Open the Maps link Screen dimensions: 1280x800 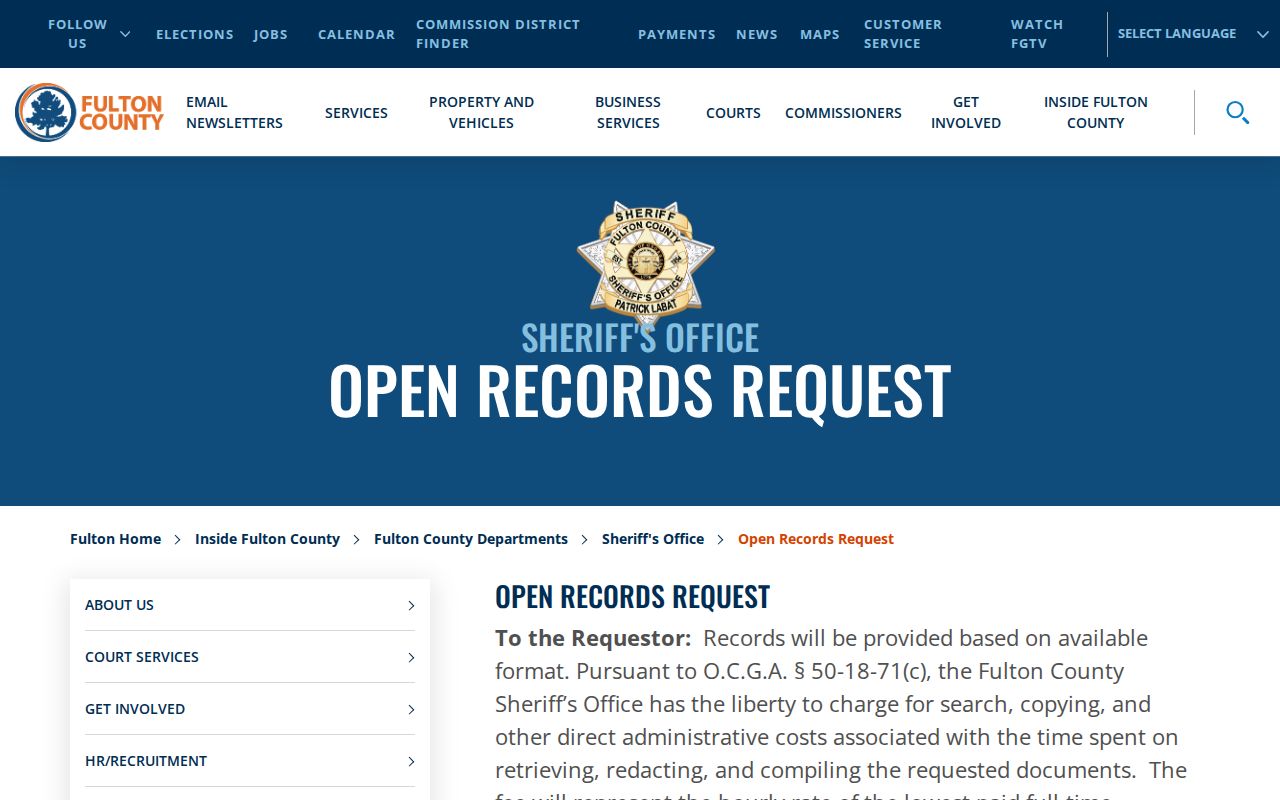pos(820,34)
